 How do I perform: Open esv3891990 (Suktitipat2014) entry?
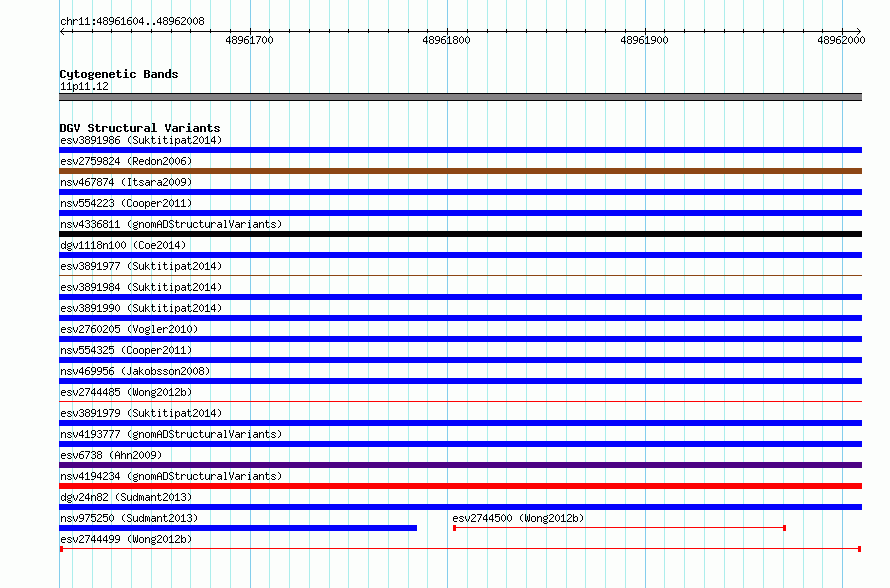click(141, 308)
